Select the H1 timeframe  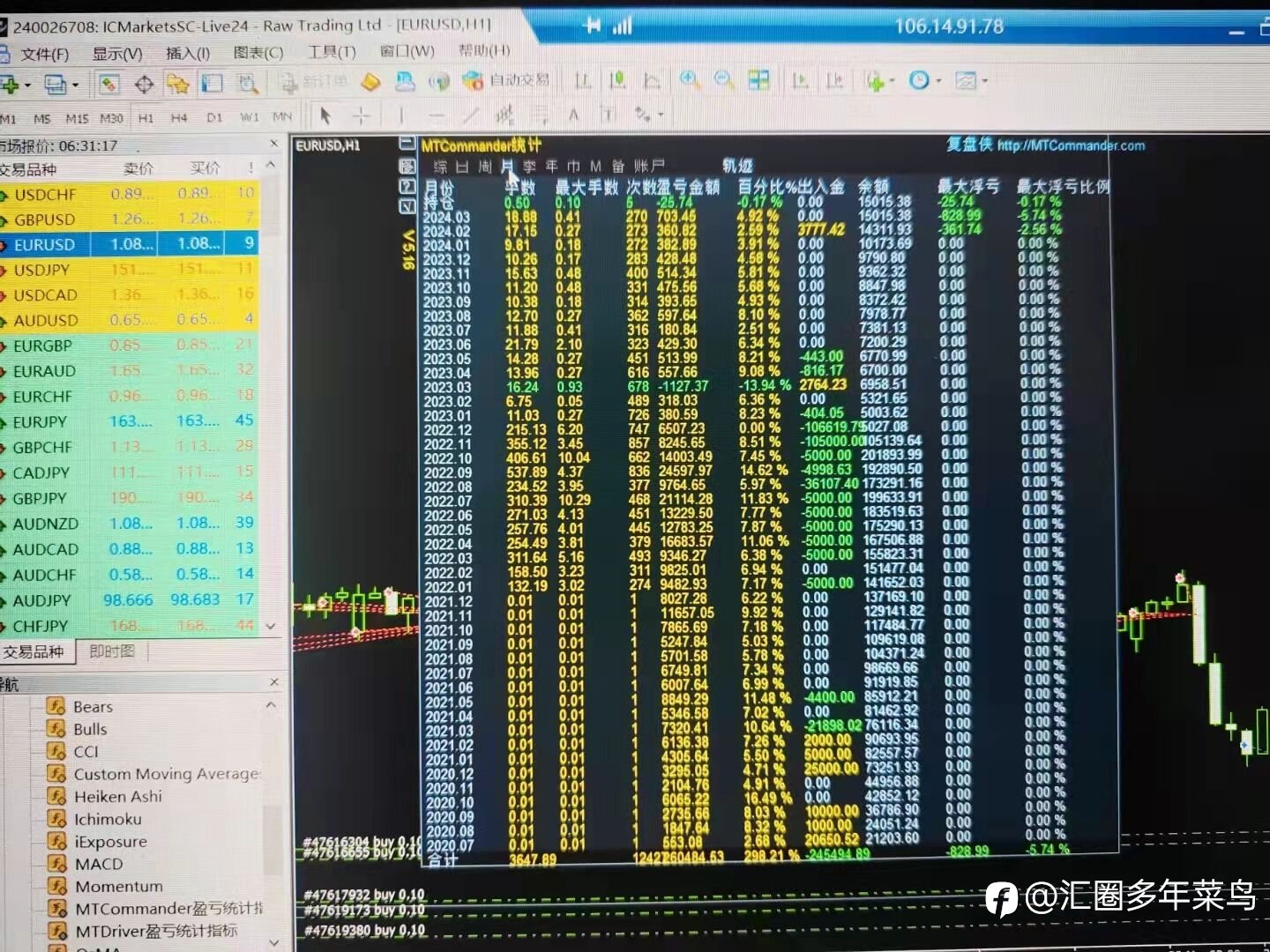146,117
